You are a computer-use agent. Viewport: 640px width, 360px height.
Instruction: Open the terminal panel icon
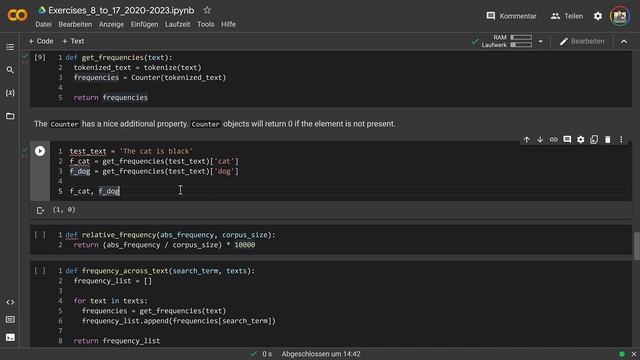[x=10, y=338]
